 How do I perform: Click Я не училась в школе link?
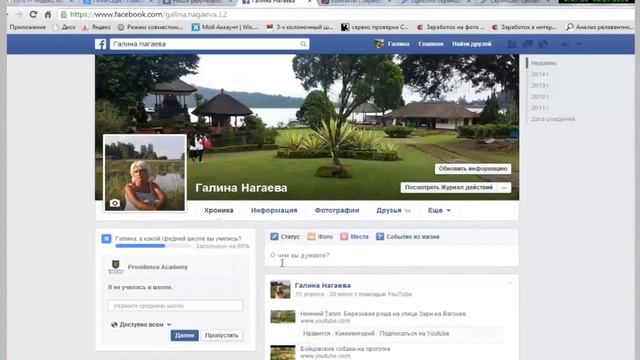140,287
